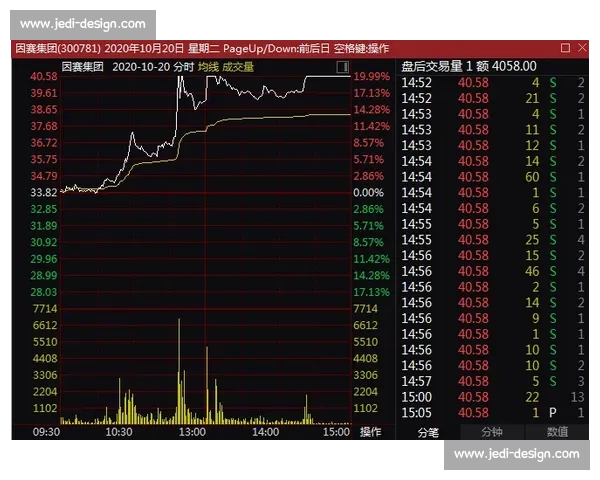Click the 39.61 price axis label

pos(44,93)
